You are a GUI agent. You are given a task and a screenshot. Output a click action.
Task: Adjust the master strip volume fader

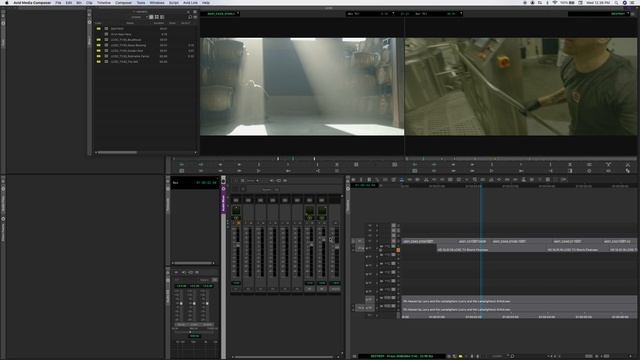336,247
